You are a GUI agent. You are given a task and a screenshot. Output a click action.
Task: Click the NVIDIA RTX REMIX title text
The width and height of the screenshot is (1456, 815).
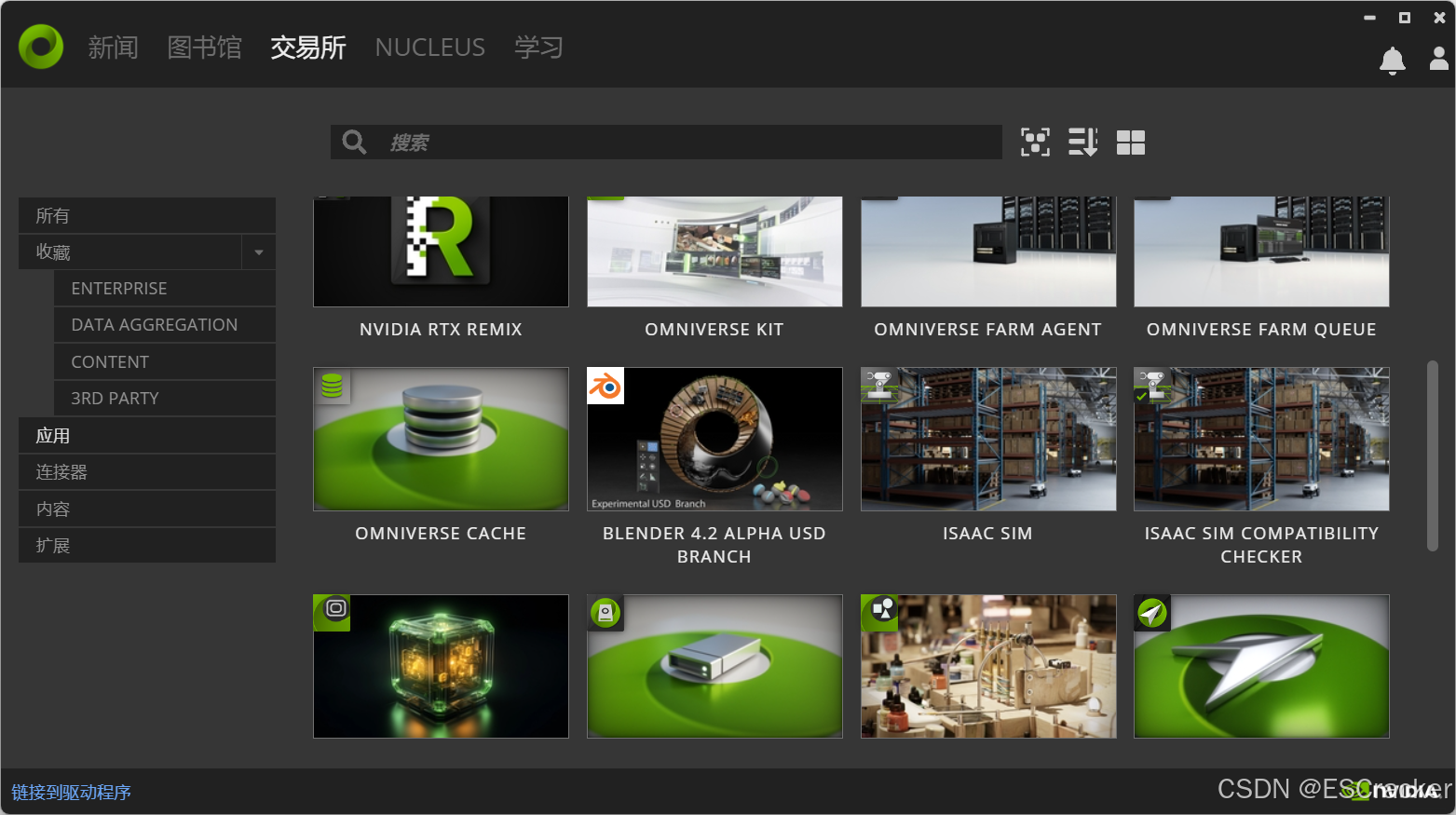tap(441, 330)
